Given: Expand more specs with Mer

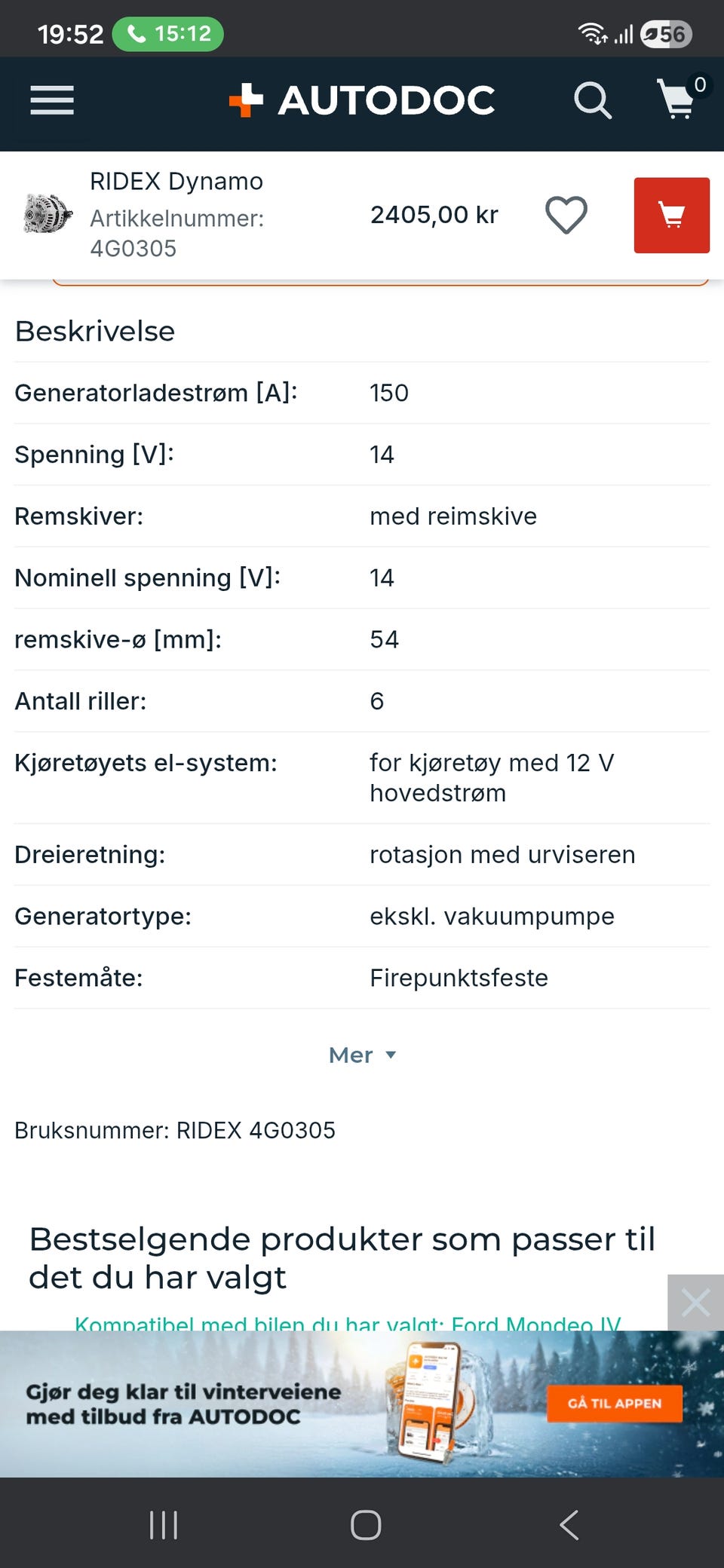Looking at the screenshot, I should click(351, 1055).
